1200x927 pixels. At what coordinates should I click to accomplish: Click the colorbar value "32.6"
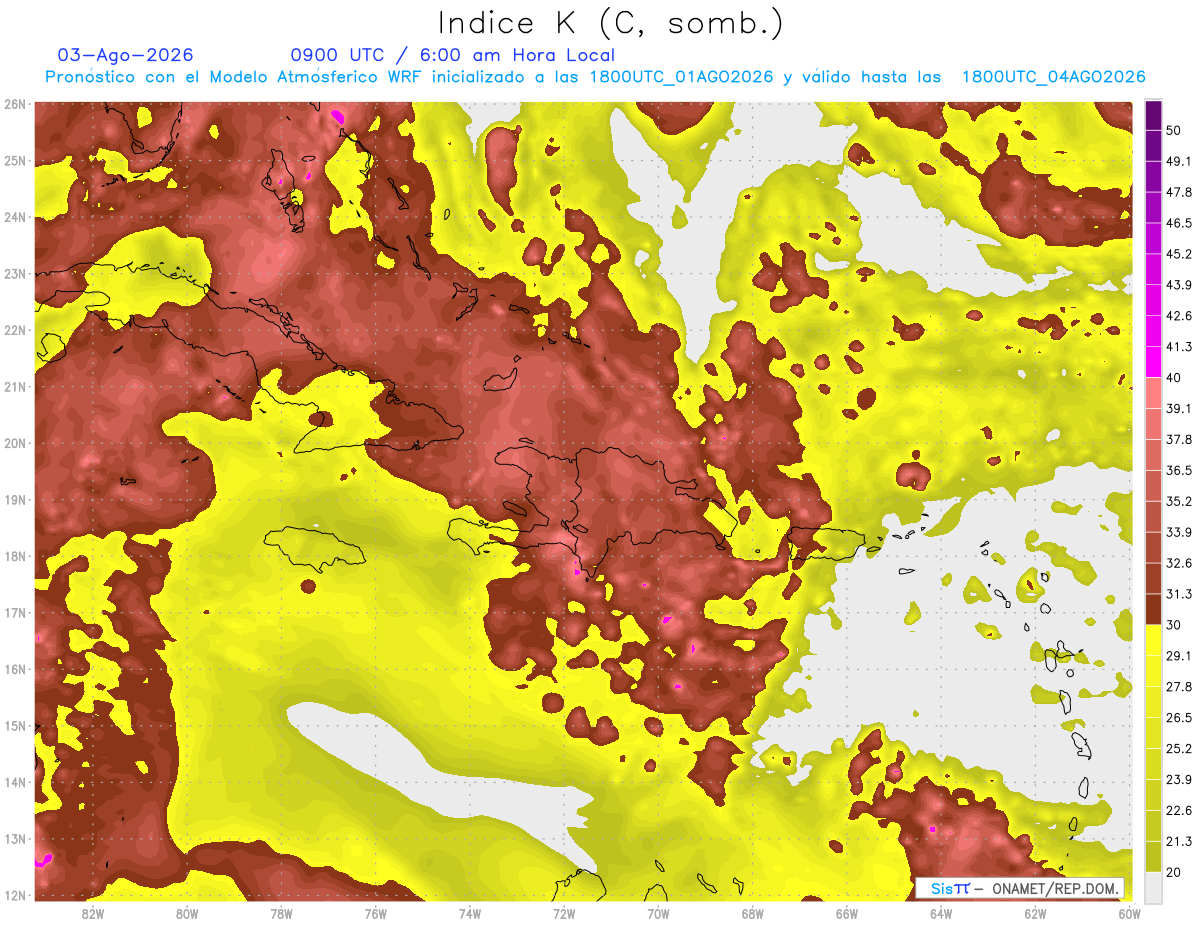tap(1179, 563)
